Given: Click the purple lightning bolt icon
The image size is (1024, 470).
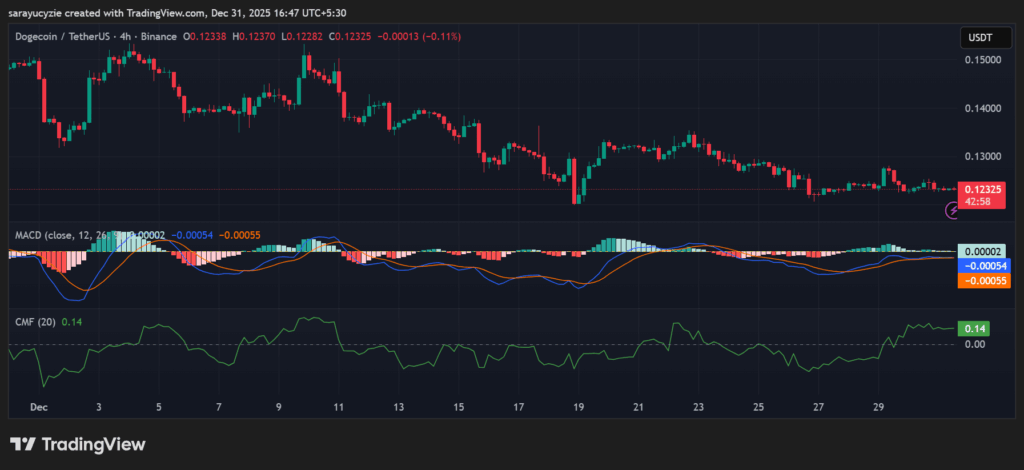Looking at the screenshot, I should tap(951, 210).
